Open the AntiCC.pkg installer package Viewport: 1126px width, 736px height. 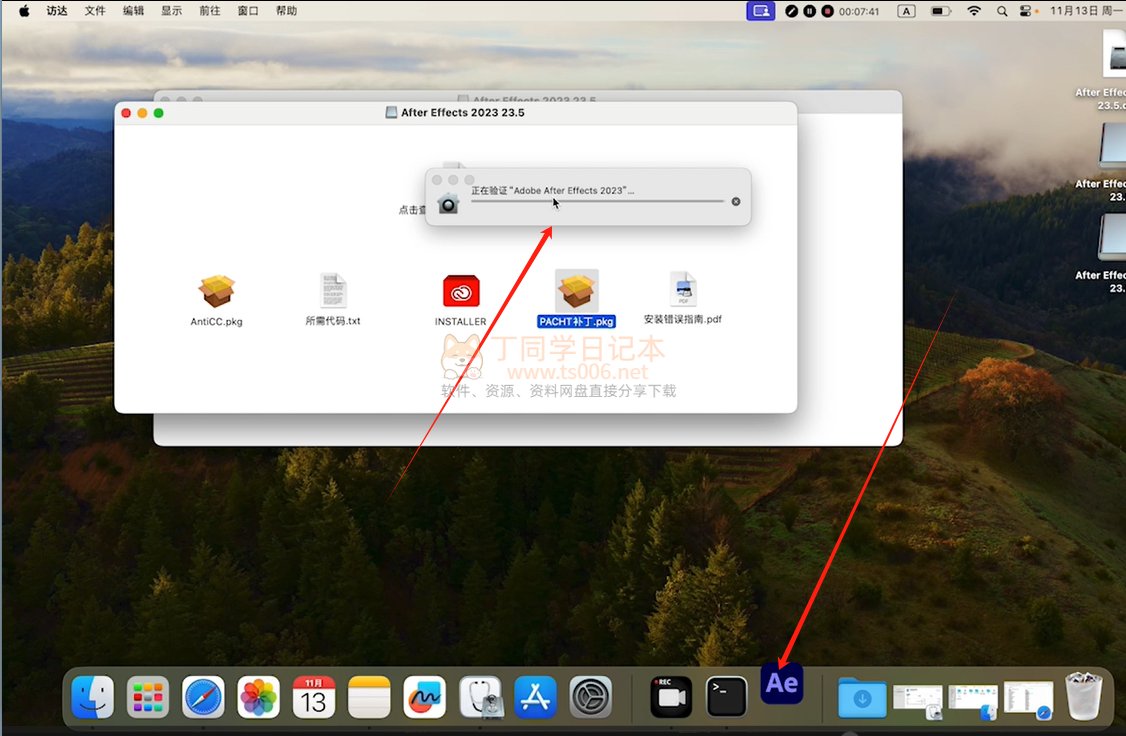[216, 292]
